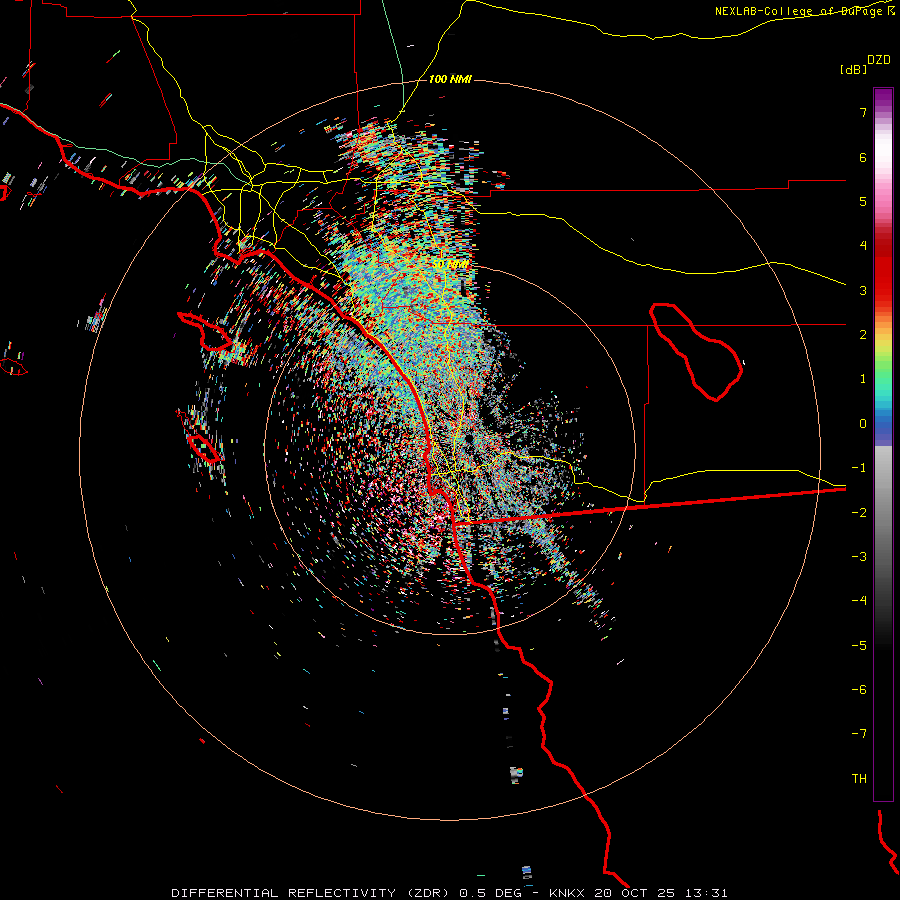This screenshot has height=900, width=900.
Task: Click the 6 value on the scale
Action: (863, 157)
